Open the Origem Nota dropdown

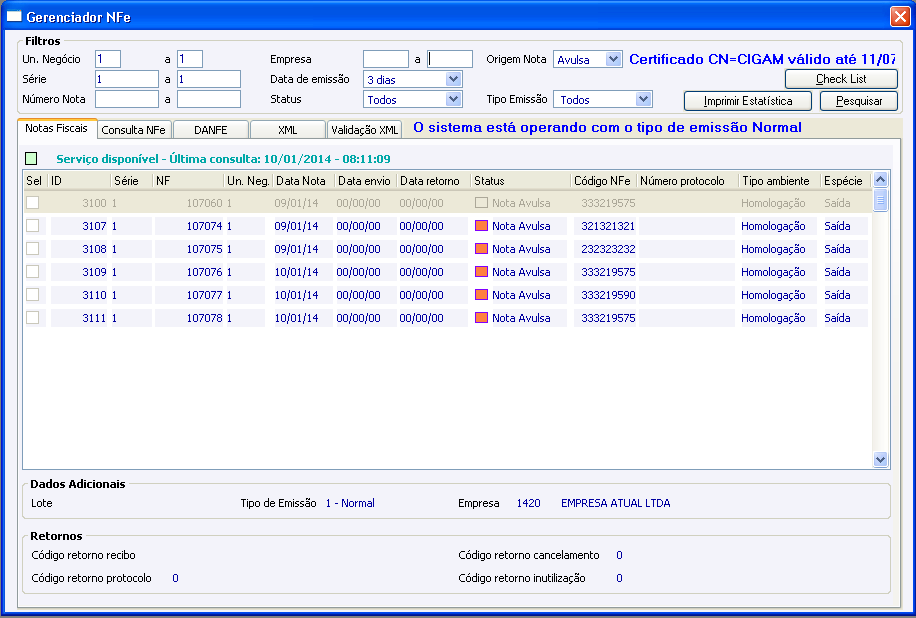tap(614, 59)
